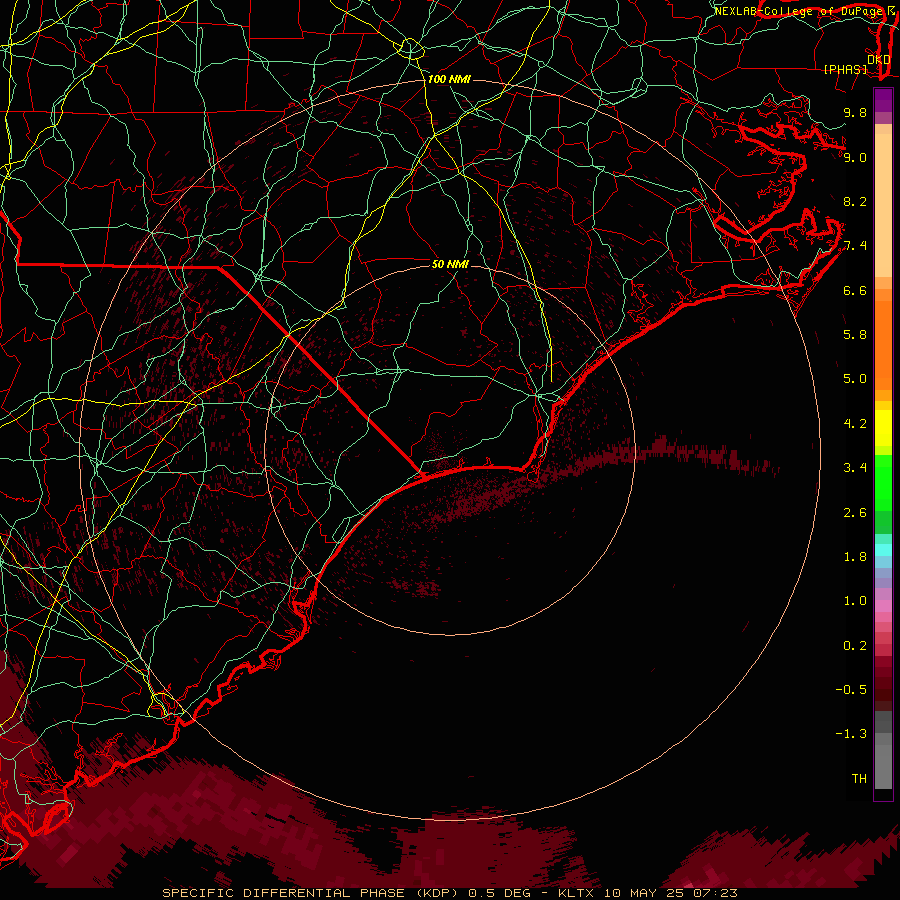900x900 pixels.
Task: Click the 7.4 value on the color scale
Action: click(x=855, y=246)
